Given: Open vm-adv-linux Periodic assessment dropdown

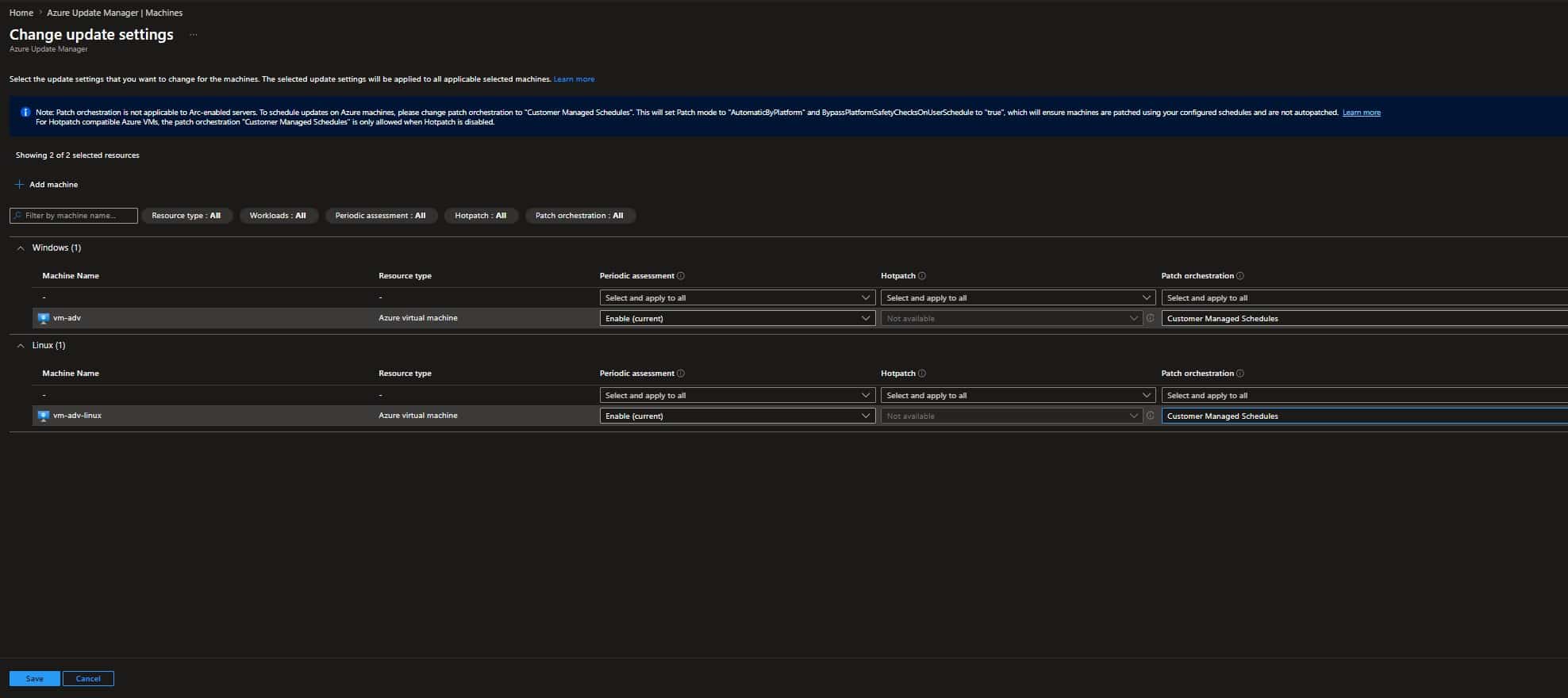Looking at the screenshot, I should (x=737, y=416).
